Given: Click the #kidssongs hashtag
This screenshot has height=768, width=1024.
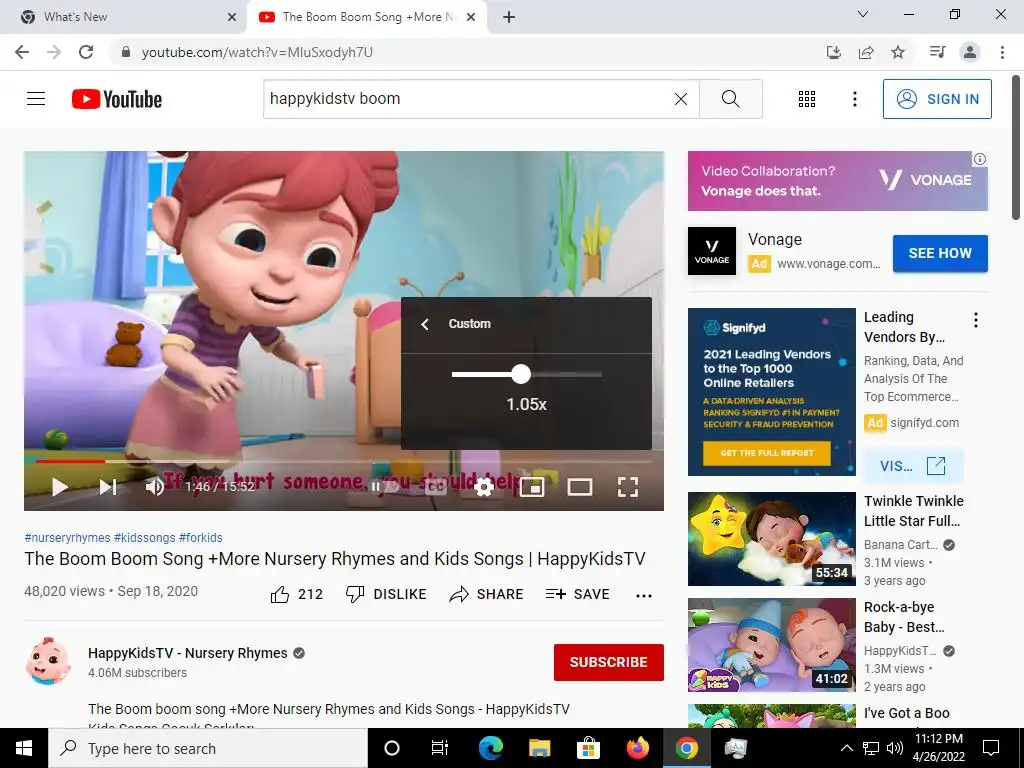Looking at the screenshot, I should point(144,537).
